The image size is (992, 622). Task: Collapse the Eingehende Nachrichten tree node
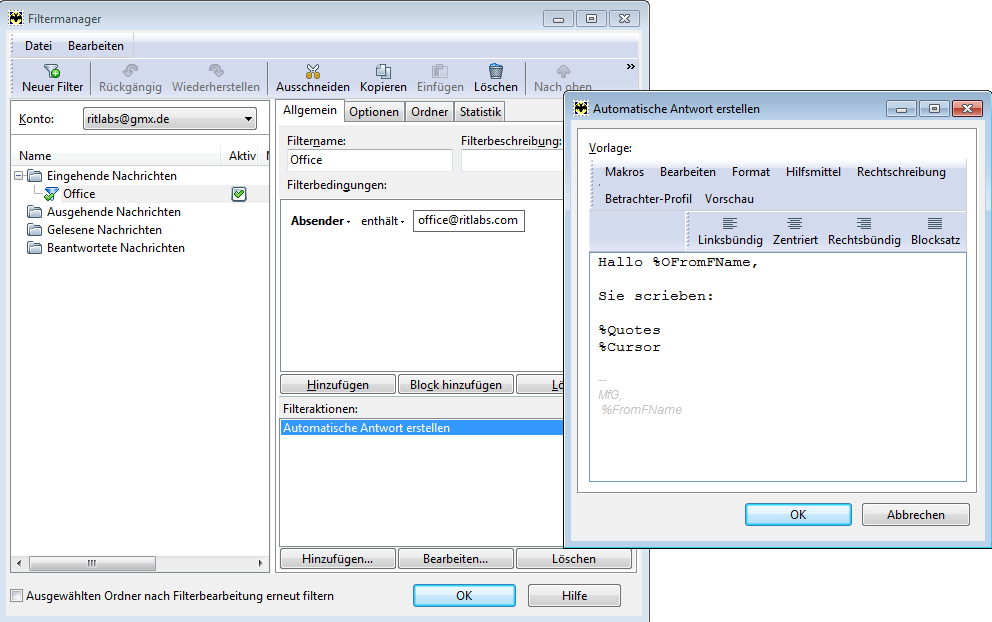click(x=19, y=175)
